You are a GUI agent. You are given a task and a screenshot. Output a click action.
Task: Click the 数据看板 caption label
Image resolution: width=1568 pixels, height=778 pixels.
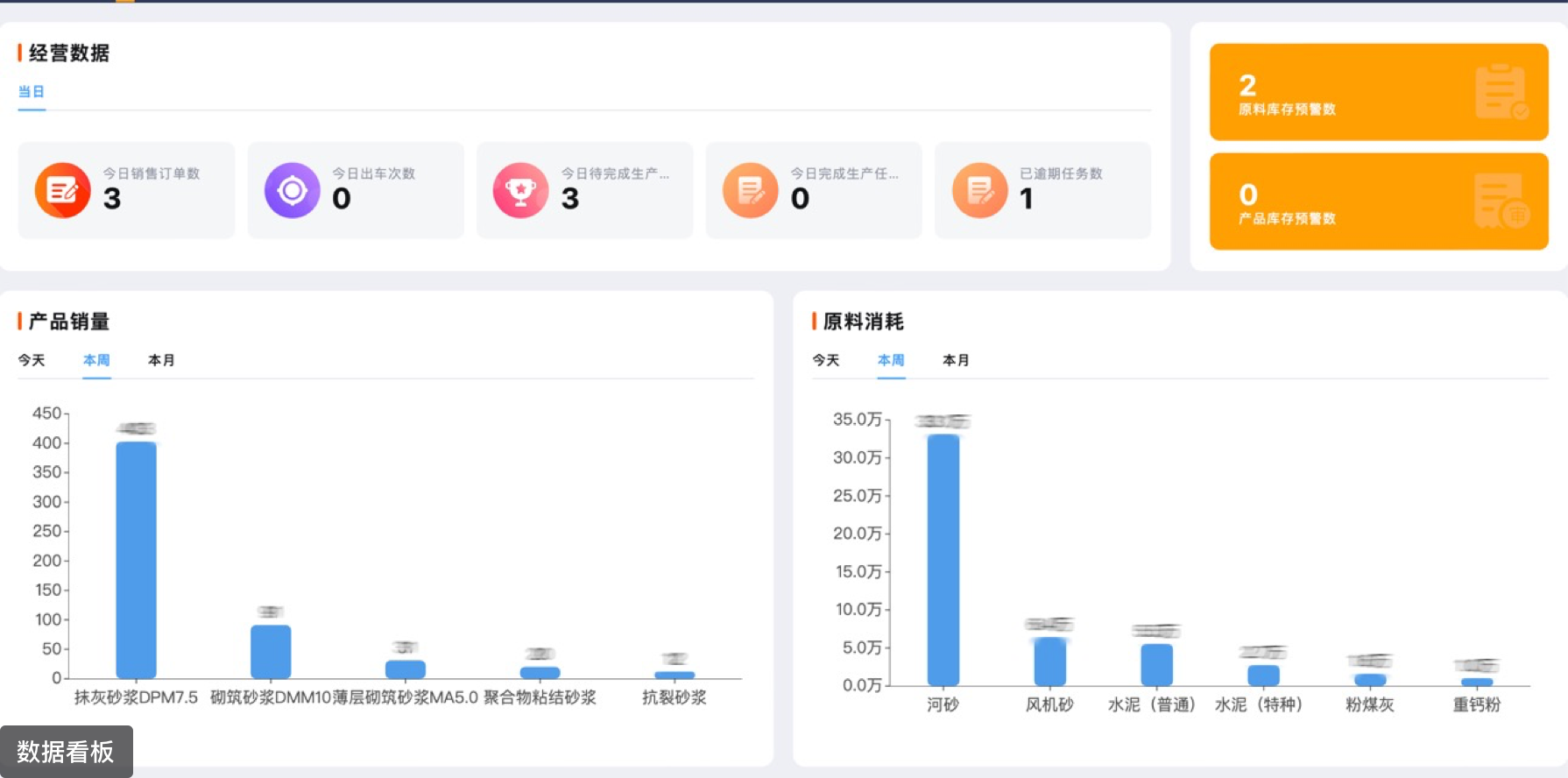click(66, 752)
